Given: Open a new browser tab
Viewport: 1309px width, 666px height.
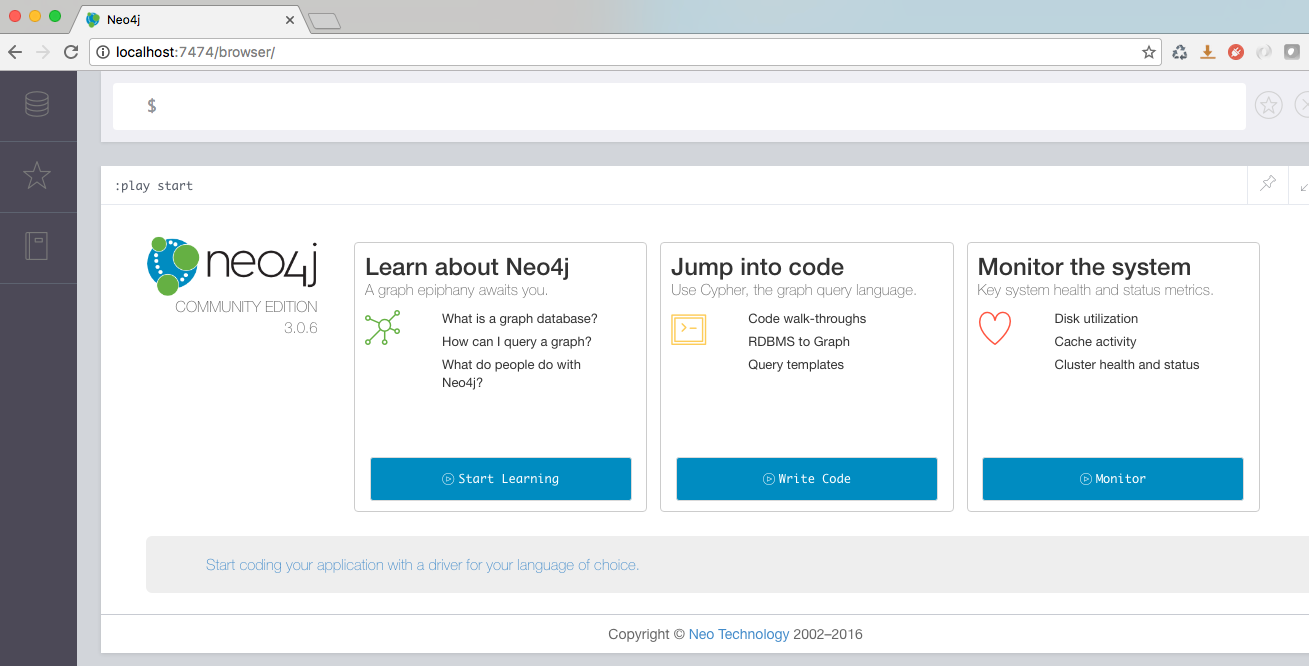Looking at the screenshot, I should (x=324, y=18).
